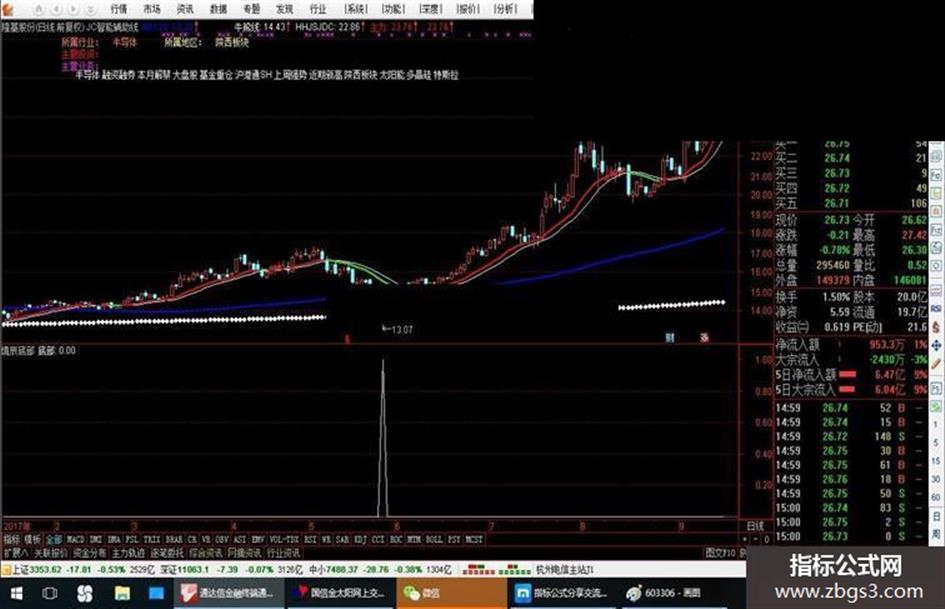Switch to 15-minute period in right toolbar
Viewport: 945px width, 609px height.
point(937,461)
